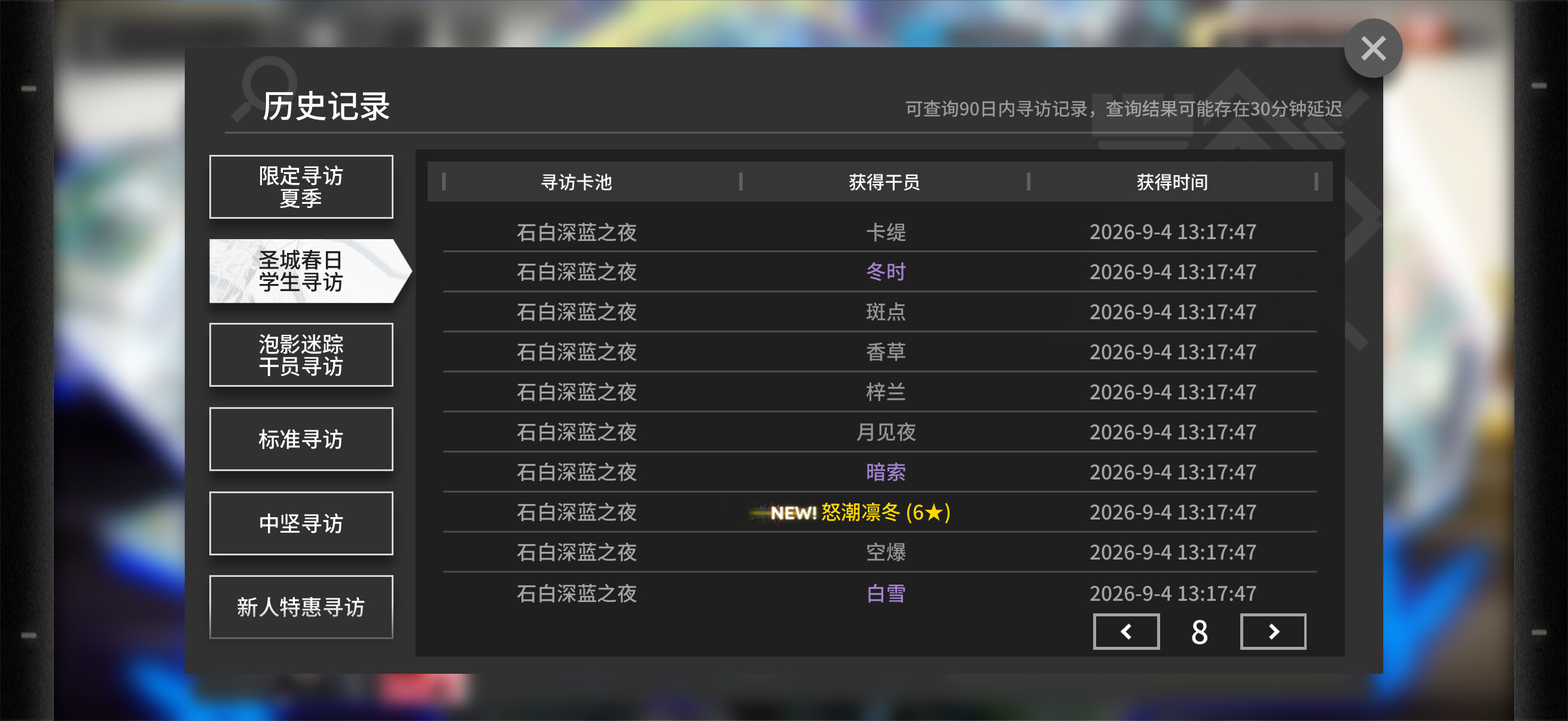Select the purple 冬时 operator entry
The width and height of the screenshot is (1568, 721).
point(886,271)
